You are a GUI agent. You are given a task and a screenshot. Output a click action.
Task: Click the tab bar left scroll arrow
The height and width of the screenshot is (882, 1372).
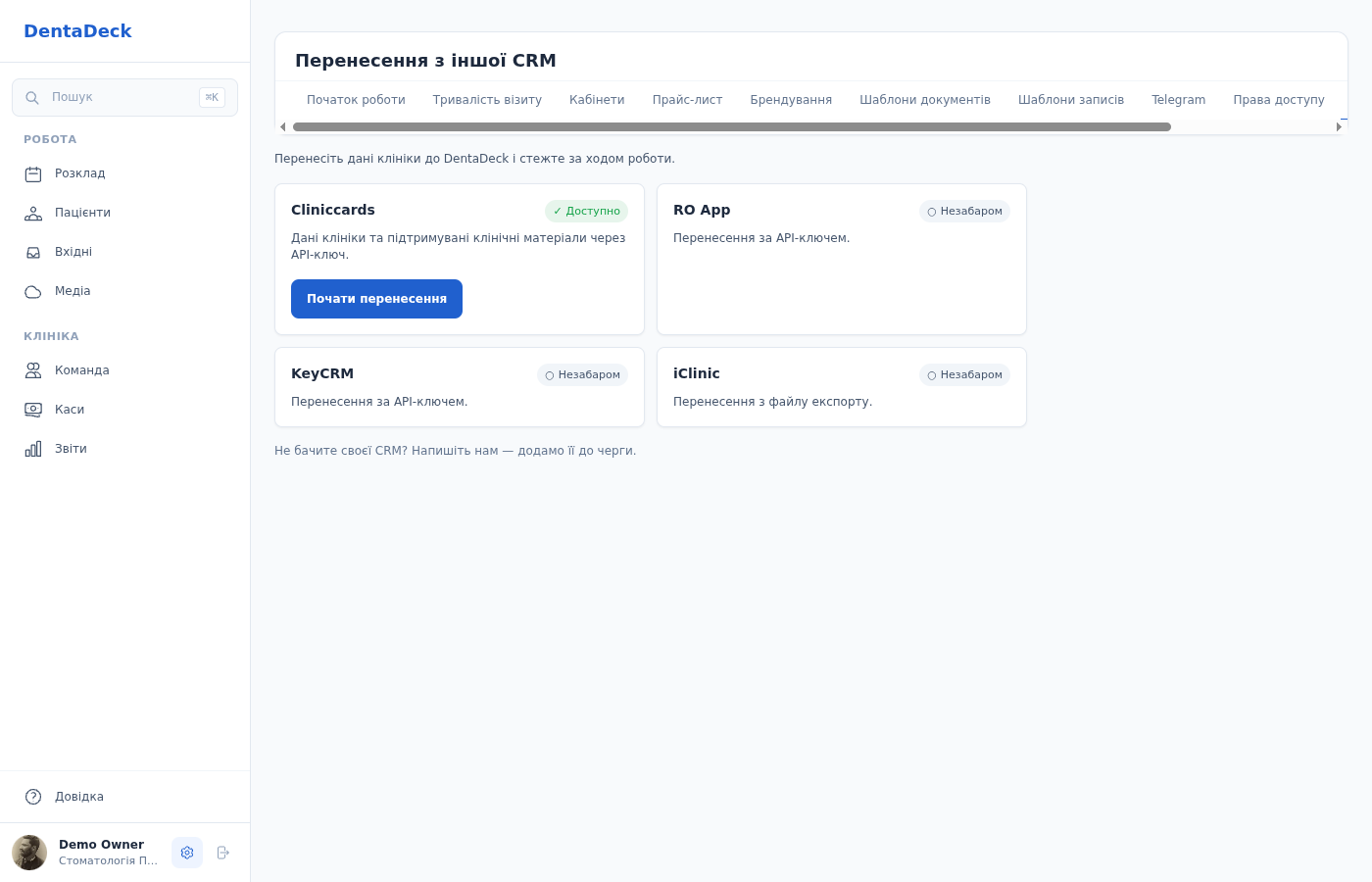[283, 126]
